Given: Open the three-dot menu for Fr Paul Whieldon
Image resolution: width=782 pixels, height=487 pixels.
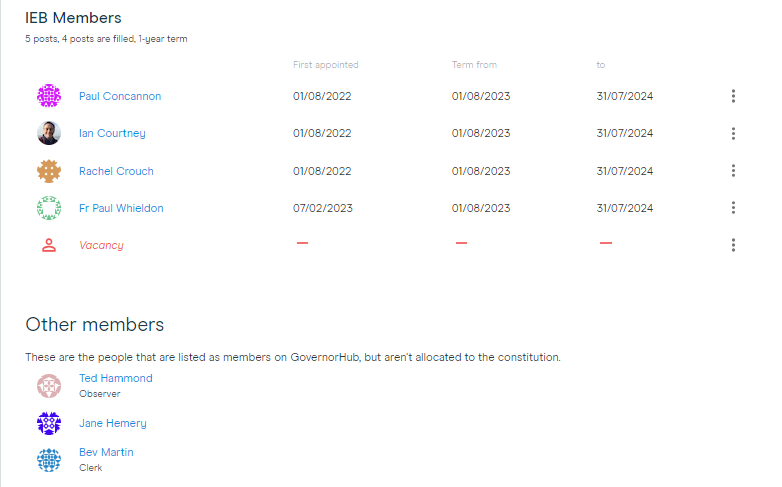Looking at the screenshot, I should click(733, 208).
